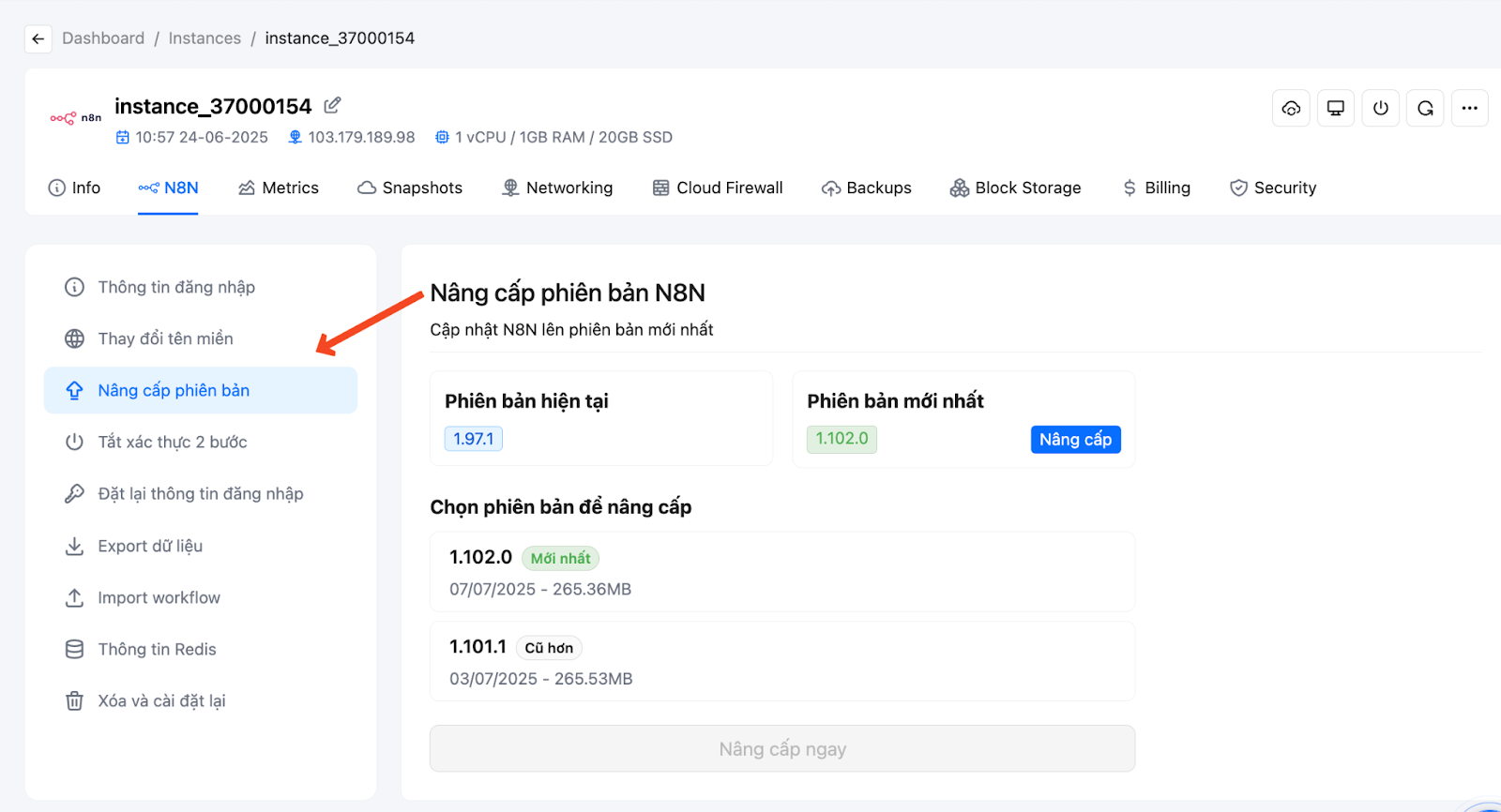Switch to the Billing tab
1501x812 pixels.
coord(1156,188)
